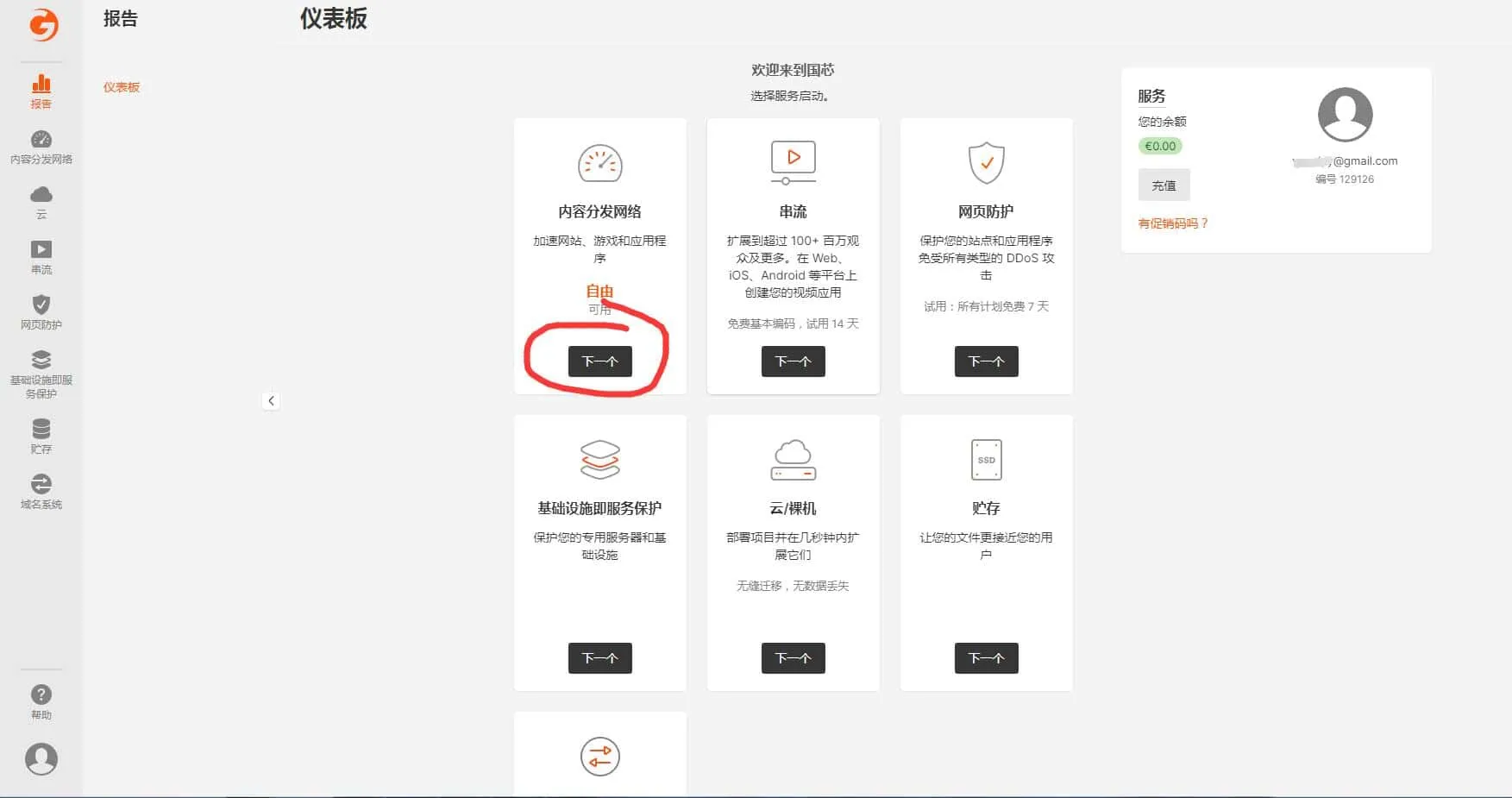This screenshot has width=1512, height=798.
Task: Click the layers icon on 基础设施即服务保护 card
Action: pos(600,459)
